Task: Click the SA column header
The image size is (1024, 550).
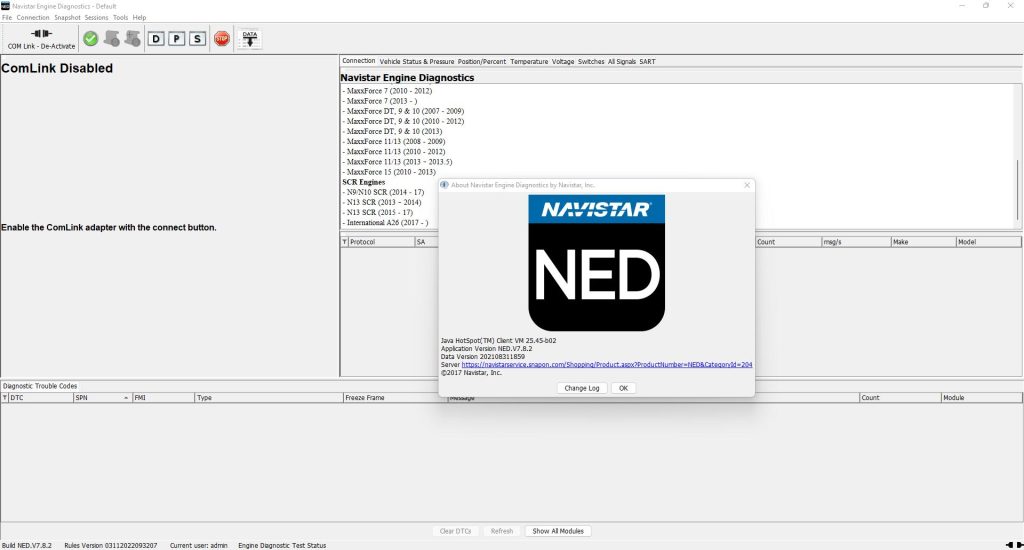Action: [426, 242]
